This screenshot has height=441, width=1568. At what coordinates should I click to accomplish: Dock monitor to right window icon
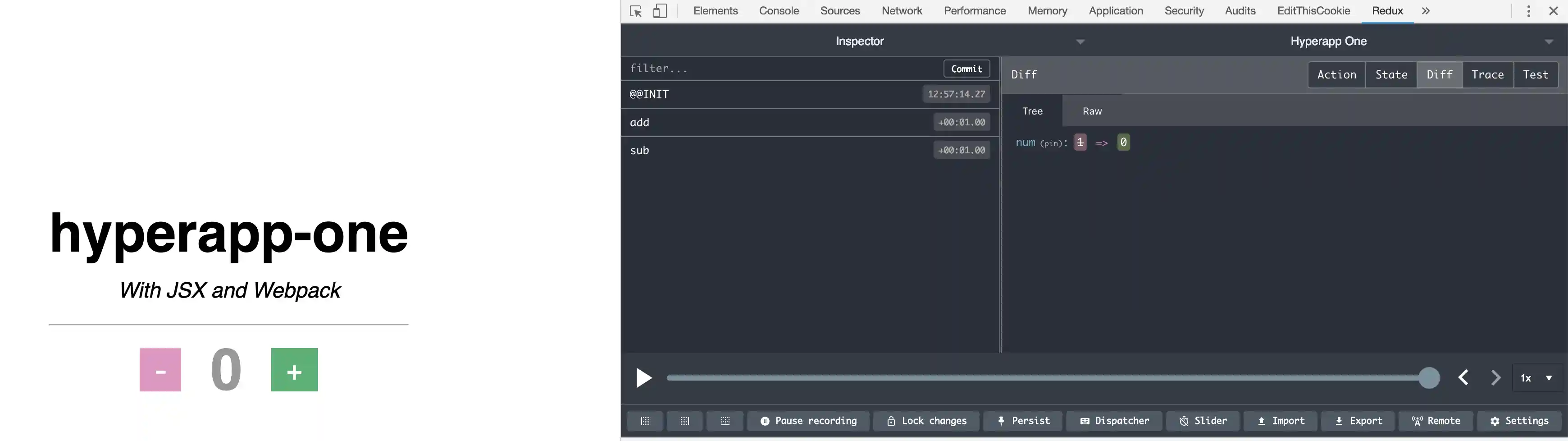(x=685, y=421)
